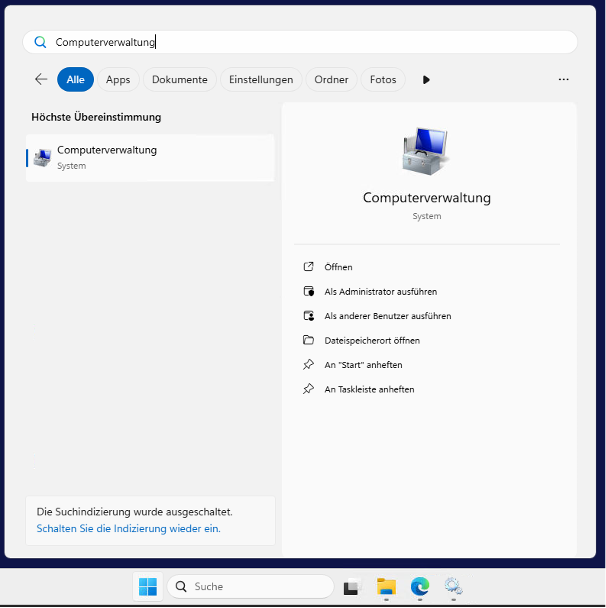Click Schalten Sie die Indizierung wieder ein link
The image size is (606, 608).
pos(128,529)
